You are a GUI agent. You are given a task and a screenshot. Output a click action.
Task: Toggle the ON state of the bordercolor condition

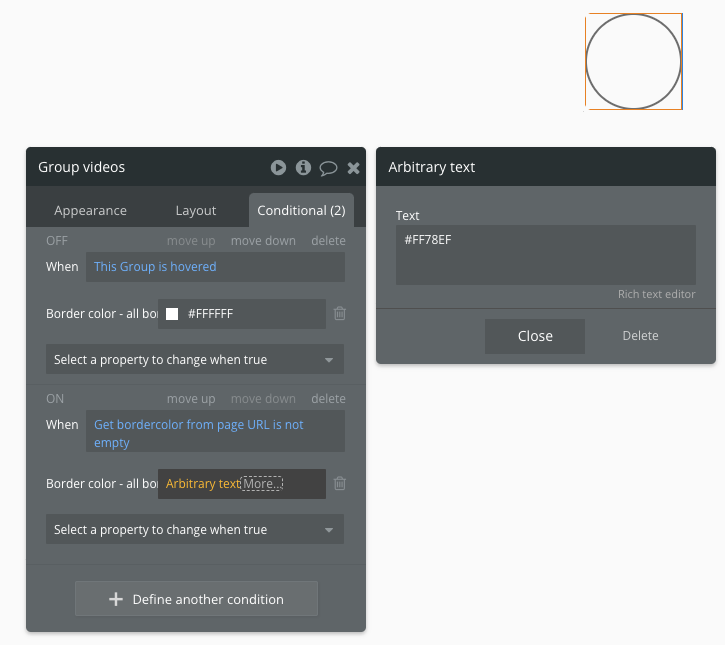click(55, 399)
